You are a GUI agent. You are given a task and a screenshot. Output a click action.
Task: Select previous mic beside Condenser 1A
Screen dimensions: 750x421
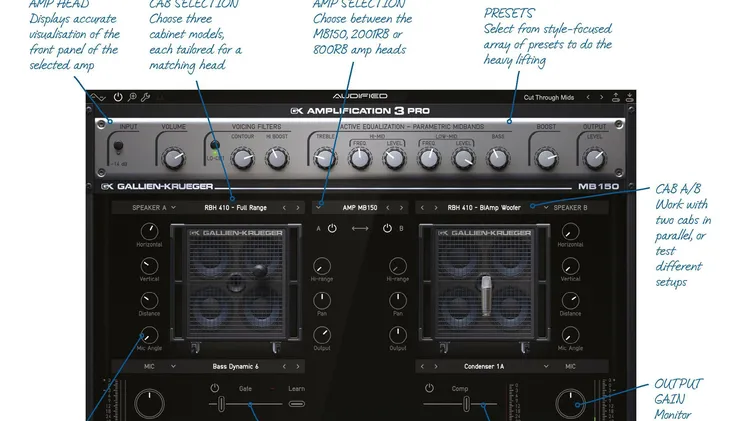(422, 366)
